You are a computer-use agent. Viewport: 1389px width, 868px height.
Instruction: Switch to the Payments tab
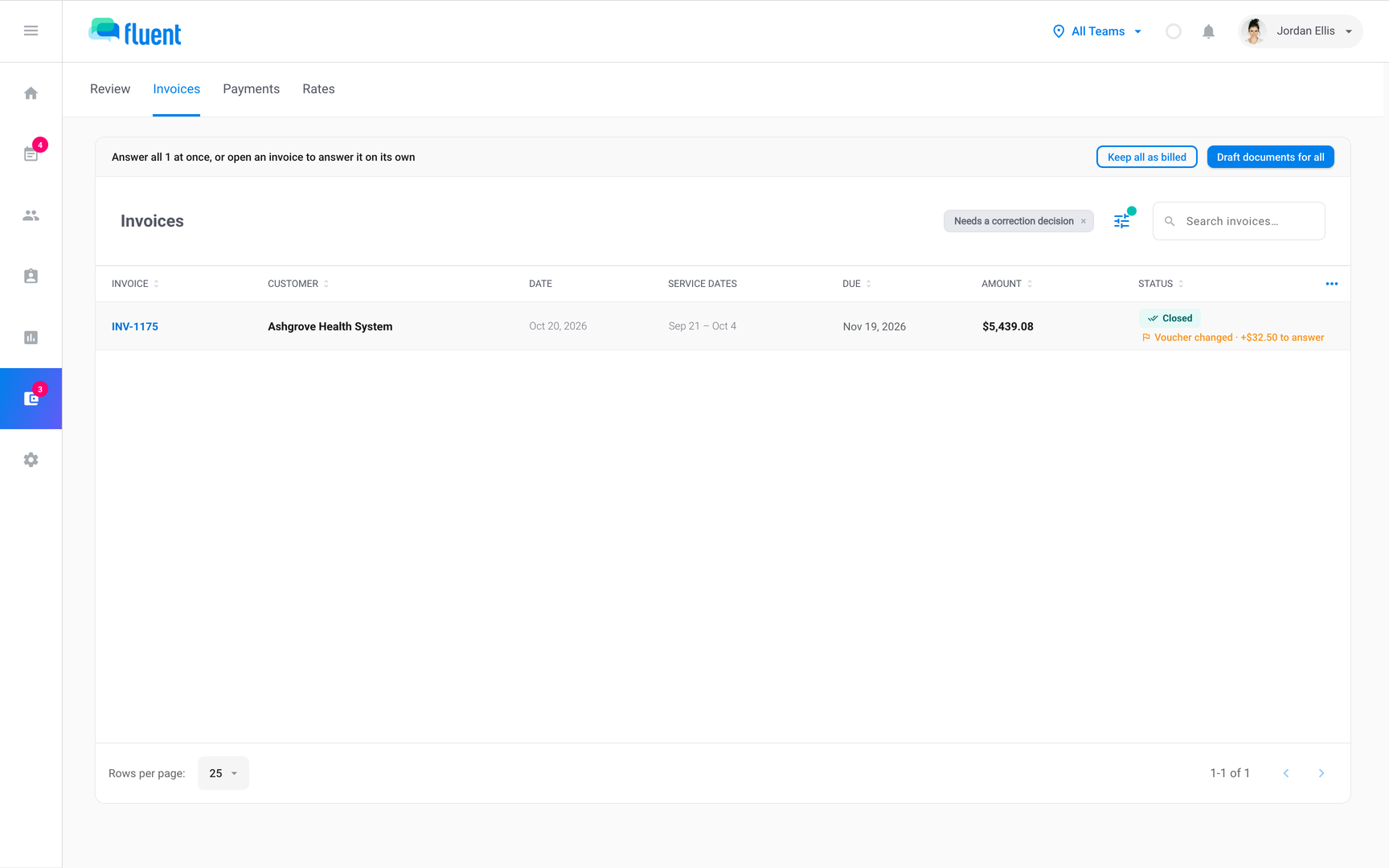(x=252, y=89)
